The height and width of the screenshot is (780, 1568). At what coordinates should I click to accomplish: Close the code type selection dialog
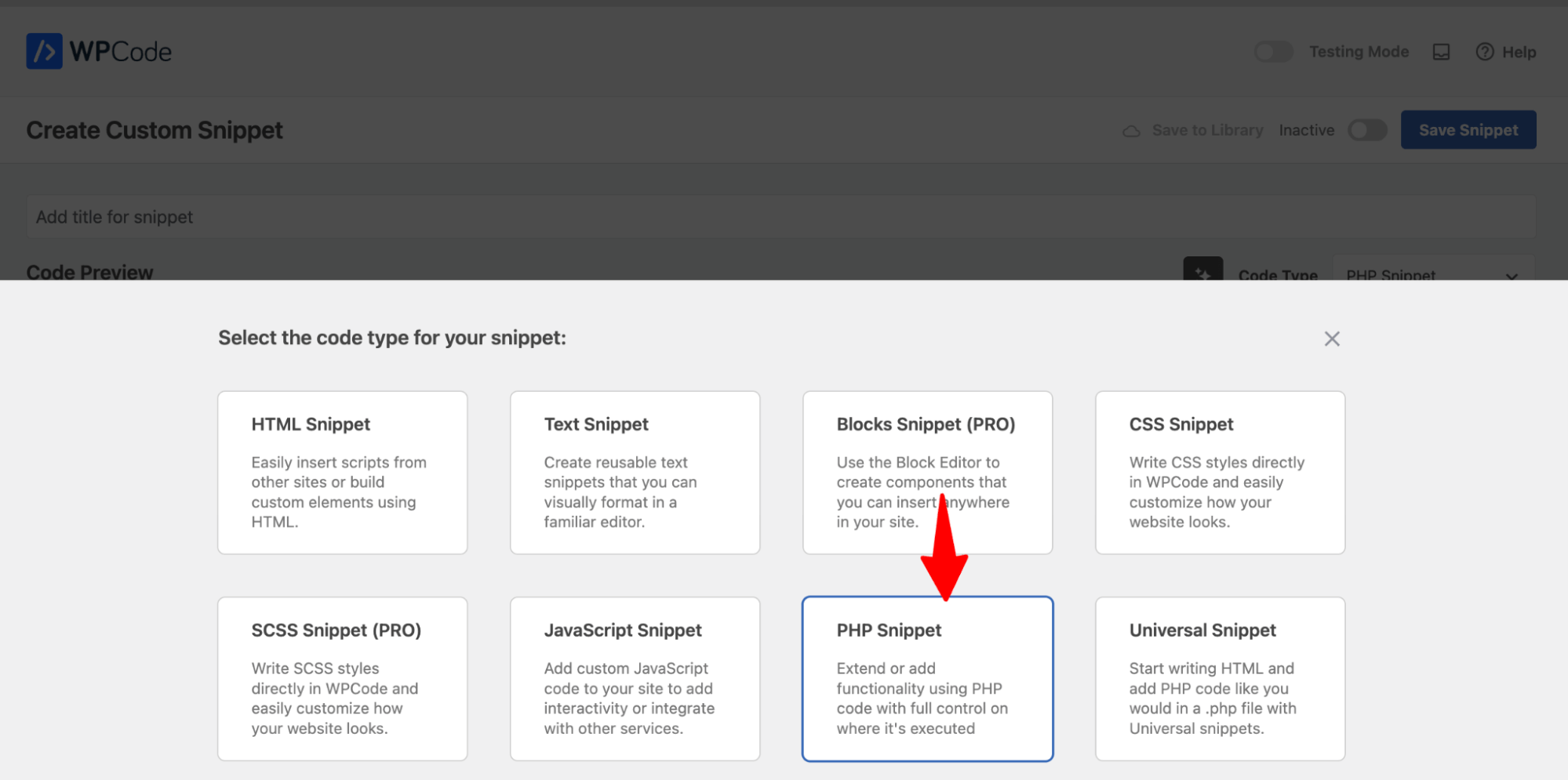(x=1331, y=339)
